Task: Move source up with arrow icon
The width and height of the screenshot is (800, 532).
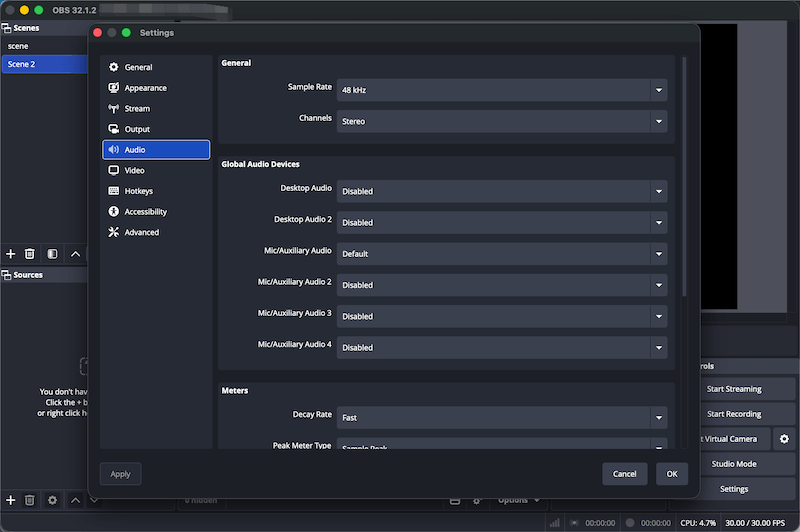Action: point(76,500)
